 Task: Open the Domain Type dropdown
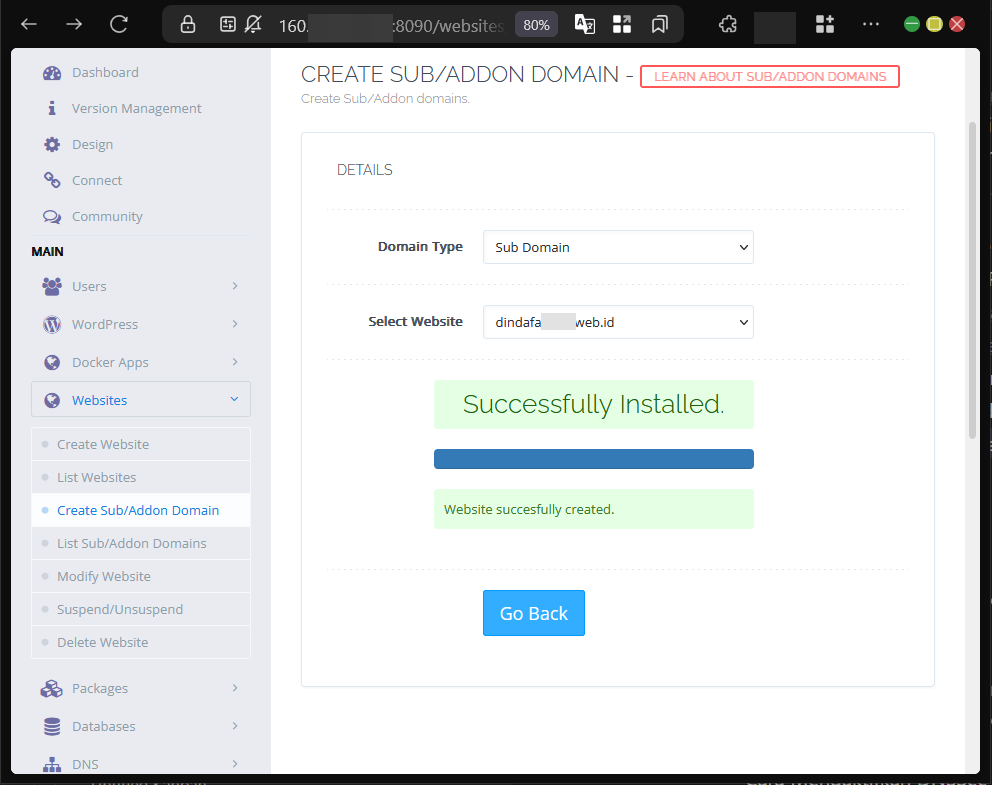pyautogui.click(x=618, y=247)
